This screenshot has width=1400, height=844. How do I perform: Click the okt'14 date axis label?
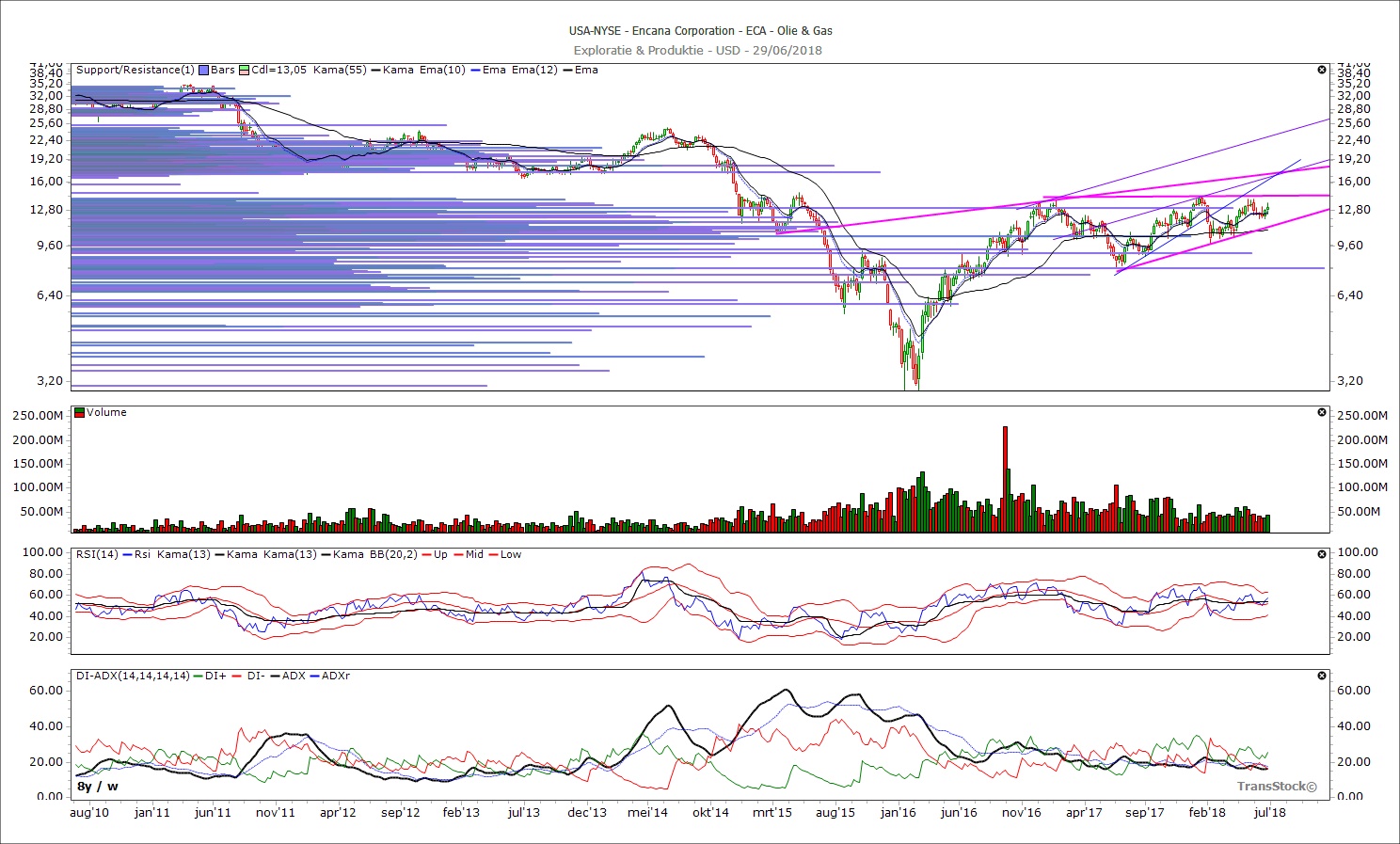point(710,812)
